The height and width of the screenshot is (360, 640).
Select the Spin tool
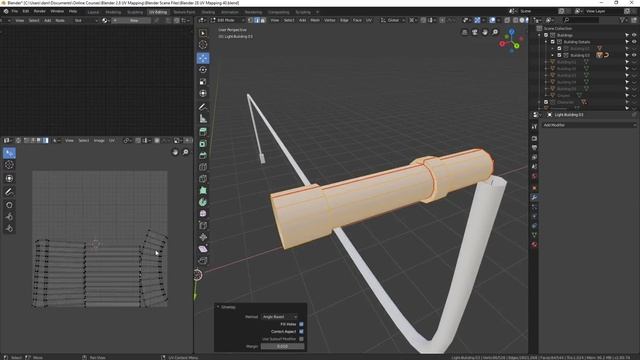point(203,202)
